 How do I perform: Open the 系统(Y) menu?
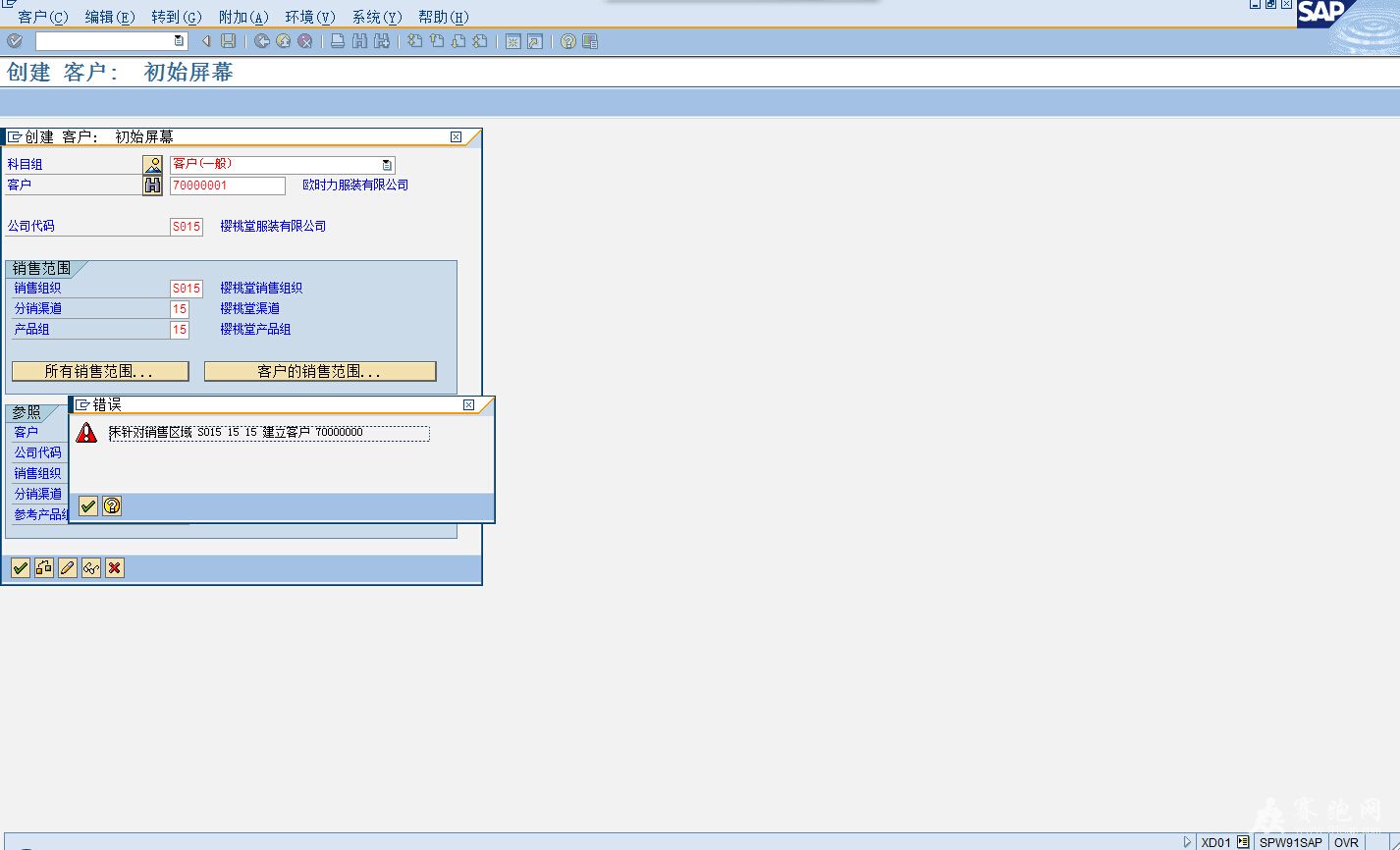(377, 17)
